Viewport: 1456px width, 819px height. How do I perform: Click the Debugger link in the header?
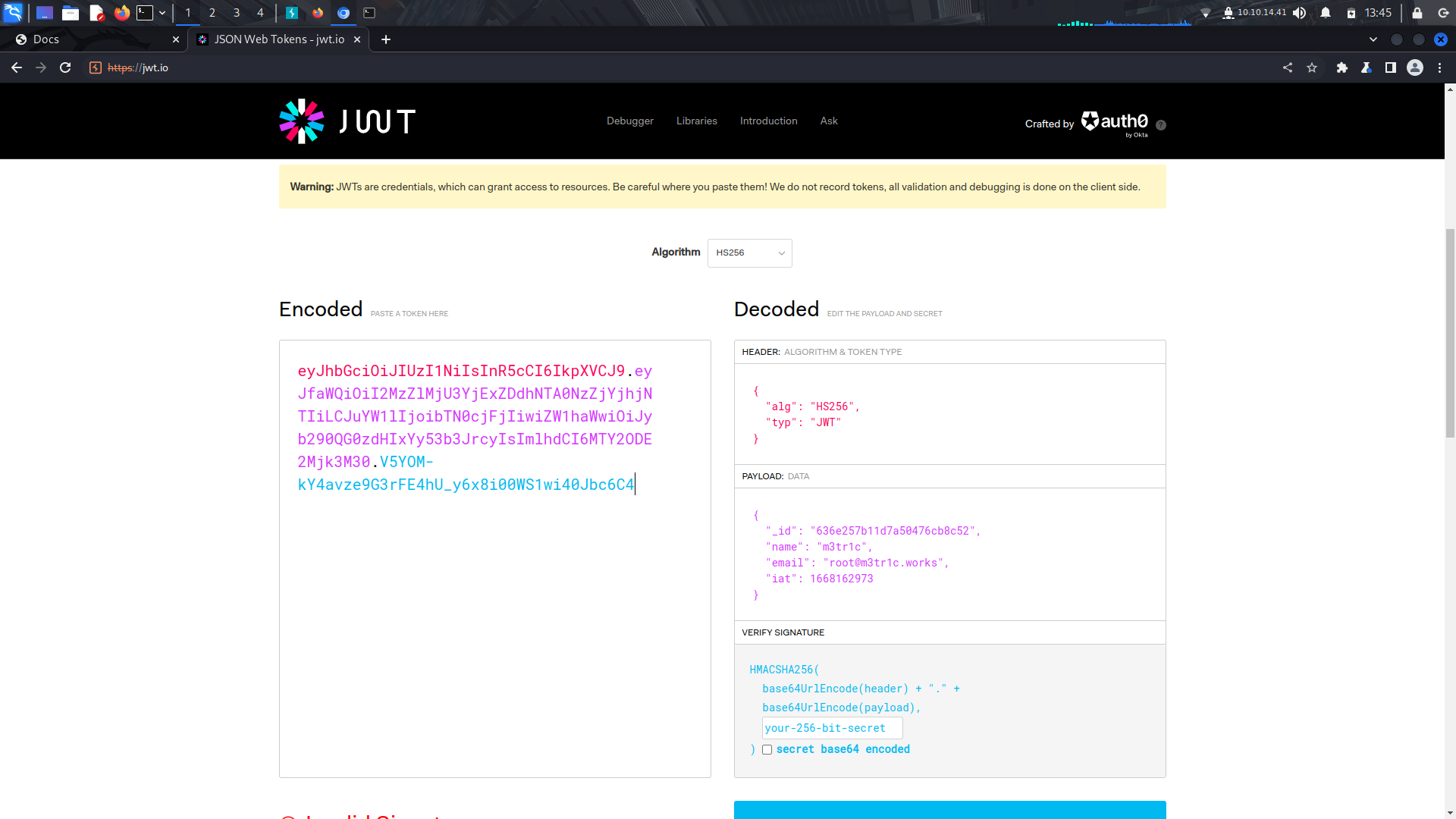(x=629, y=121)
